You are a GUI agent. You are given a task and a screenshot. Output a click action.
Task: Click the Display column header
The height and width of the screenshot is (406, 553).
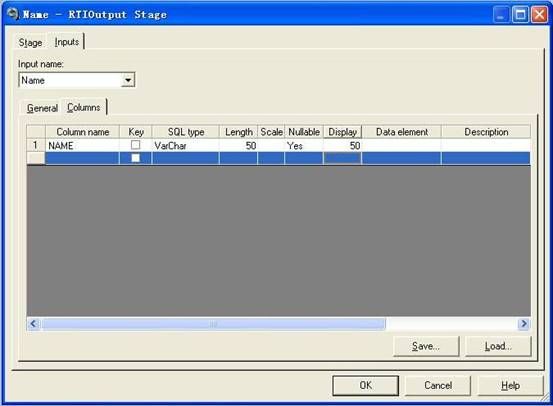[342, 132]
